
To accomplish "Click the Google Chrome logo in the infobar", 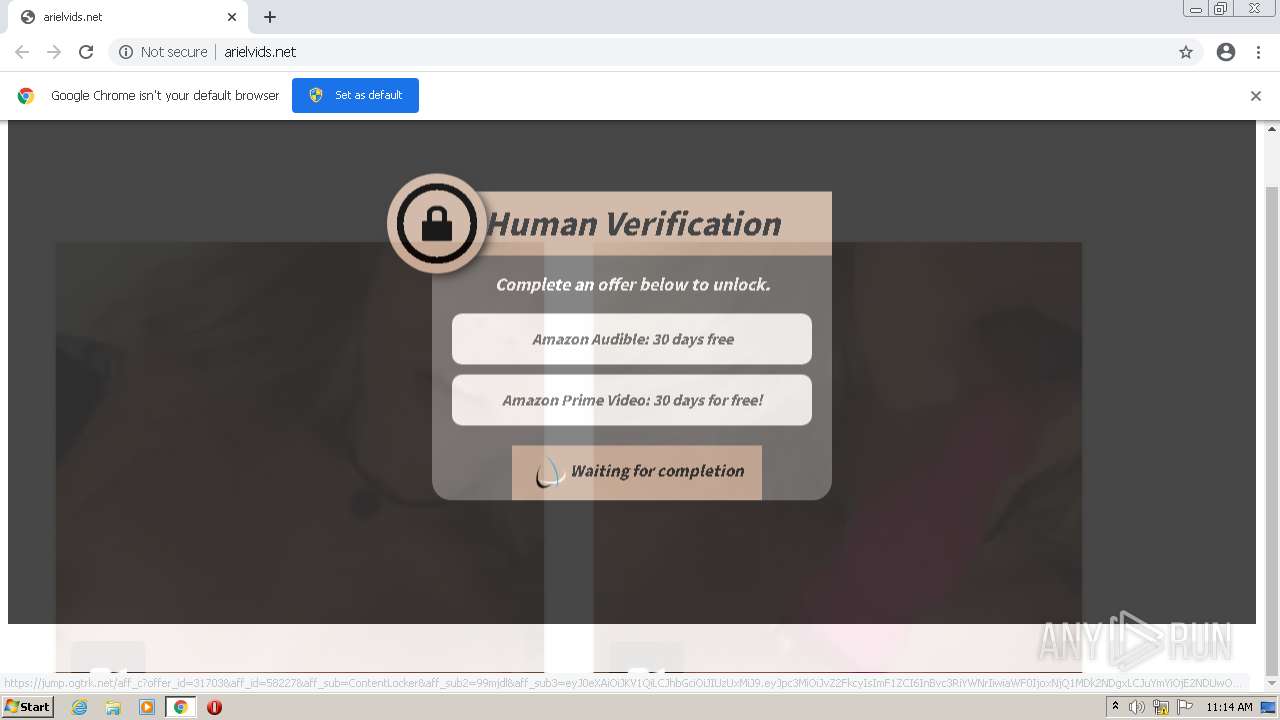I will 26,96.
